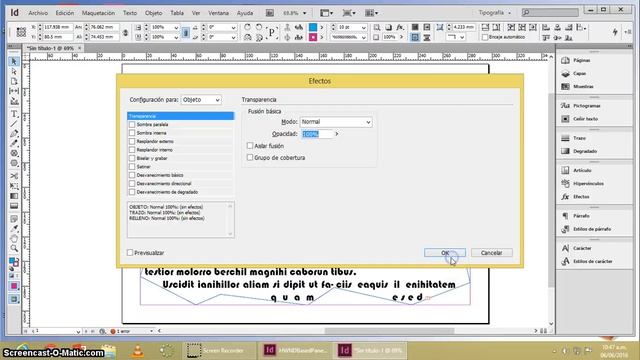Screen dimensions: 640x360
Task: Enable the Desvanecimiento básico checkbox
Action: (x=132, y=175)
